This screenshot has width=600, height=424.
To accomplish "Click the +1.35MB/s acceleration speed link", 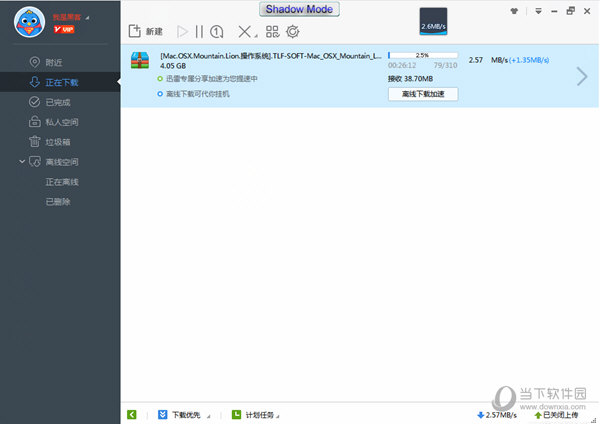I will coord(529,60).
